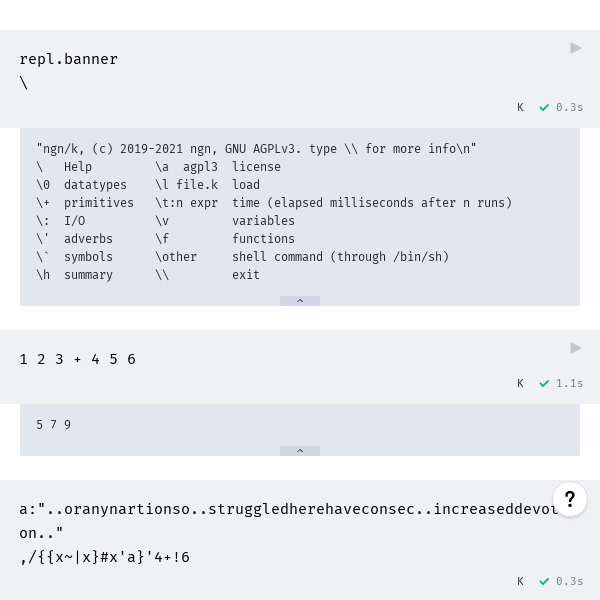Click the green checkmark beside 1.1s

pyautogui.click(x=544, y=383)
